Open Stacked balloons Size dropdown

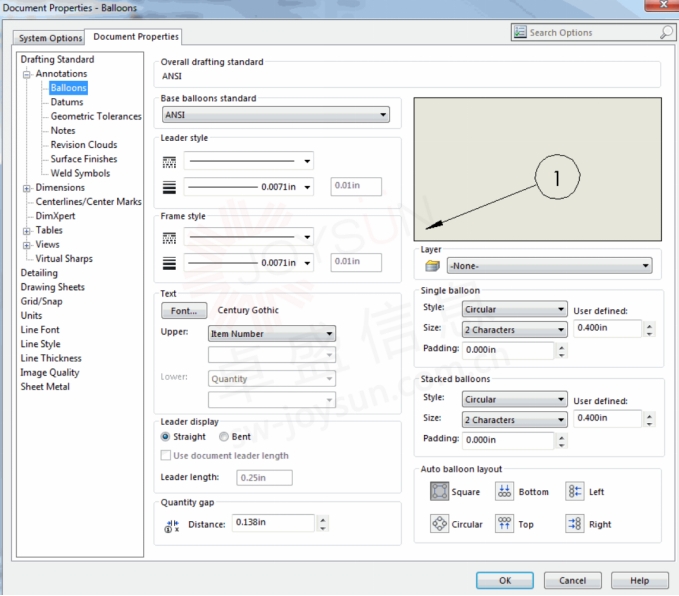(514, 420)
